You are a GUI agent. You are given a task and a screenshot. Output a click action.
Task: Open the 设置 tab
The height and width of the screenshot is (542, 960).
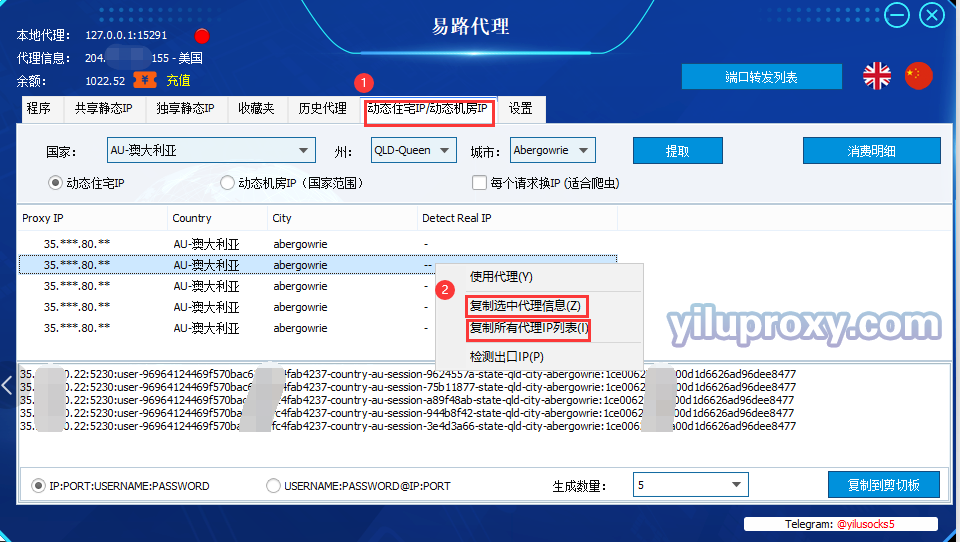pos(520,109)
